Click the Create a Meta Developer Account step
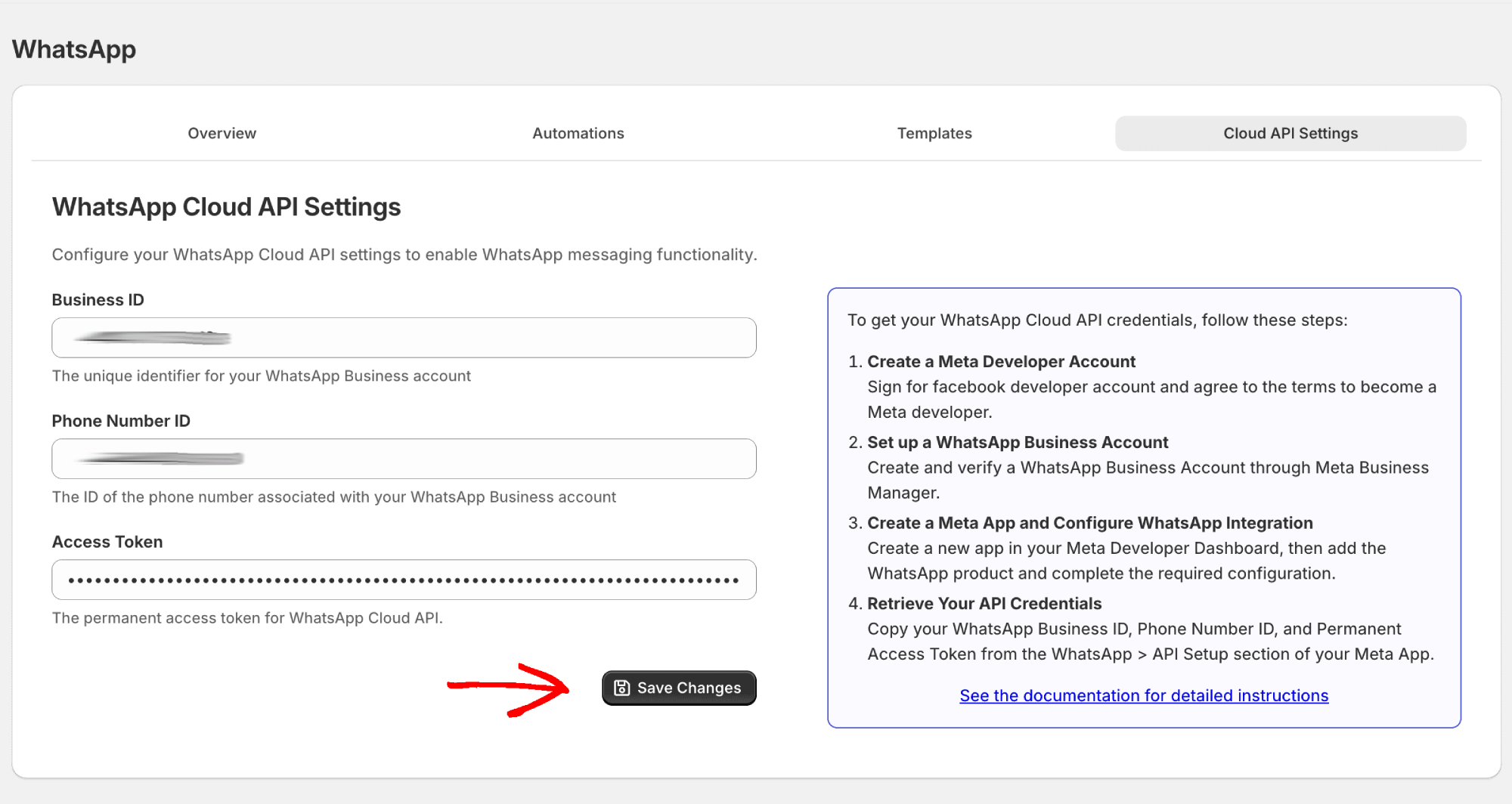Viewport: 1512px width, 804px height. pos(1001,361)
